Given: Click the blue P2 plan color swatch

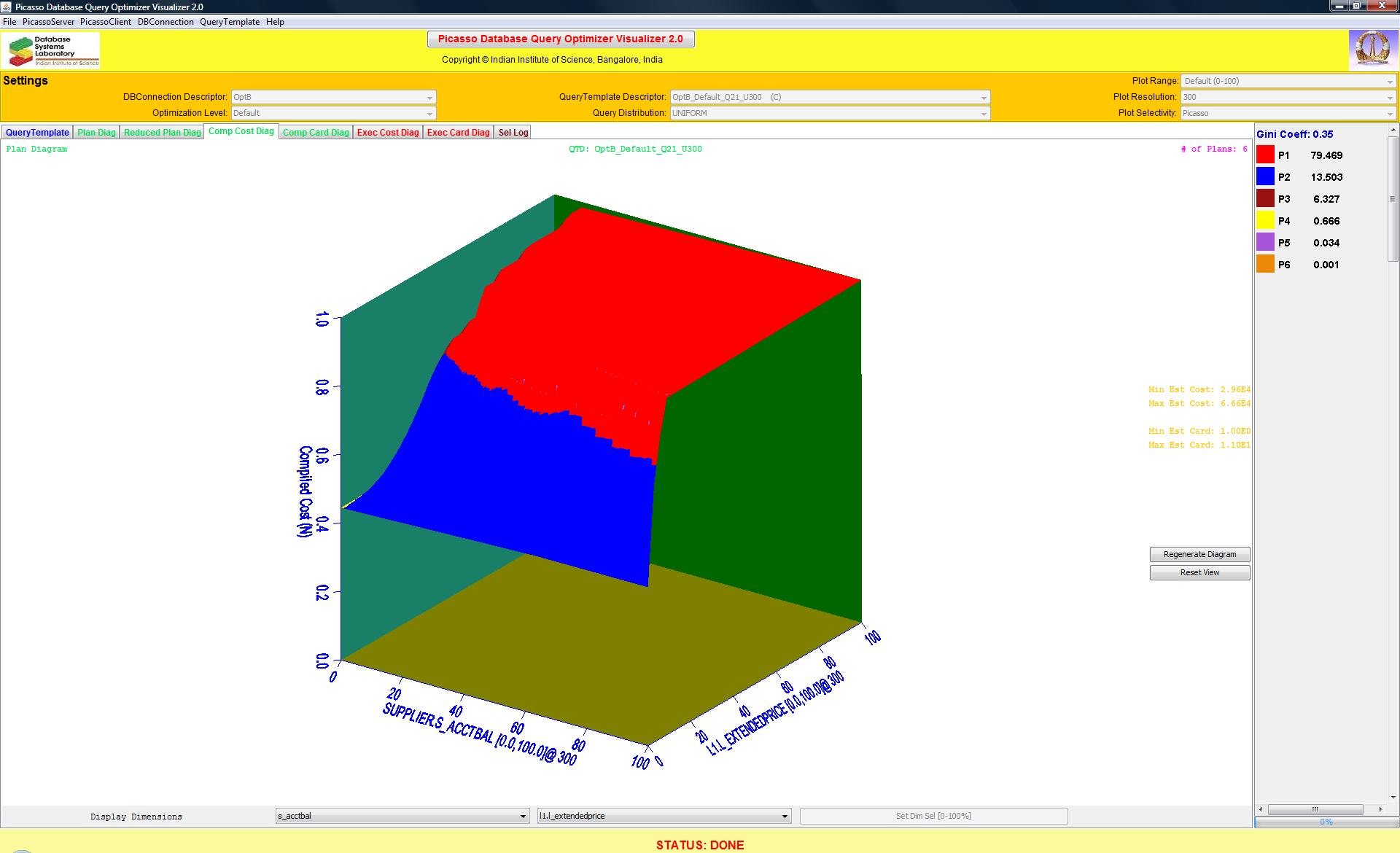Looking at the screenshot, I should (x=1265, y=176).
